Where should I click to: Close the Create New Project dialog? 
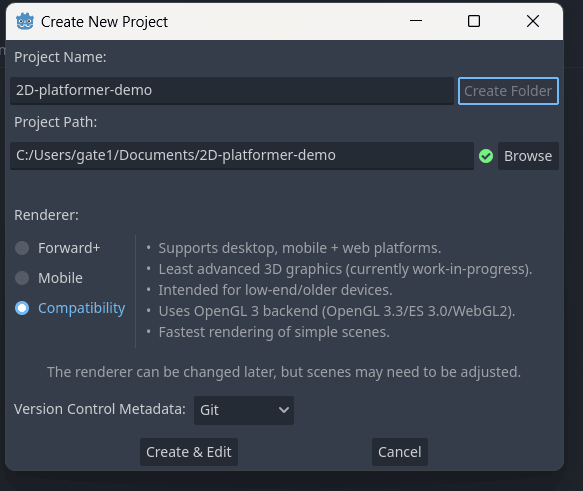pos(533,21)
